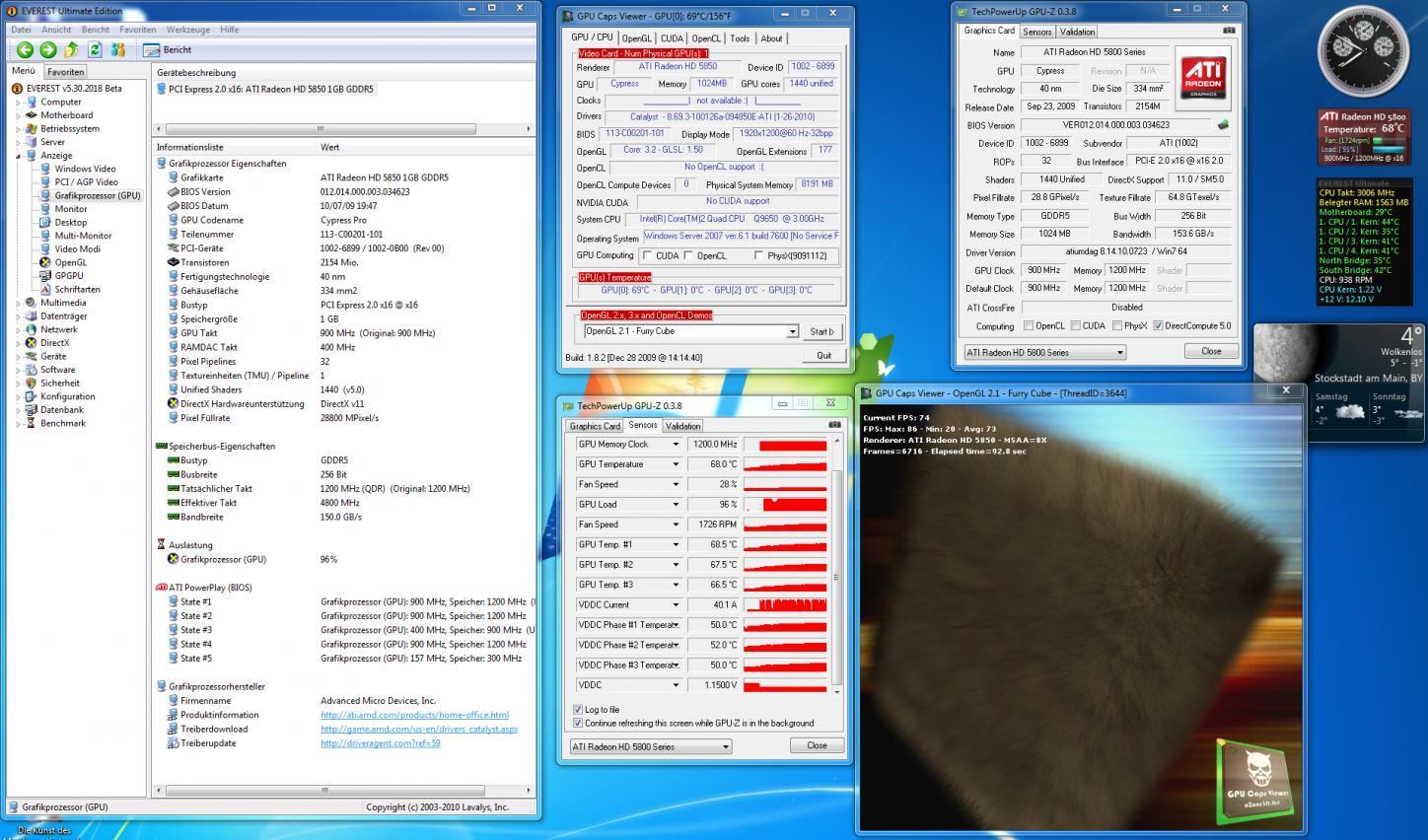Toggle the OpenCL checkbox in GPU-Z Computing row

click(x=1029, y=325)
